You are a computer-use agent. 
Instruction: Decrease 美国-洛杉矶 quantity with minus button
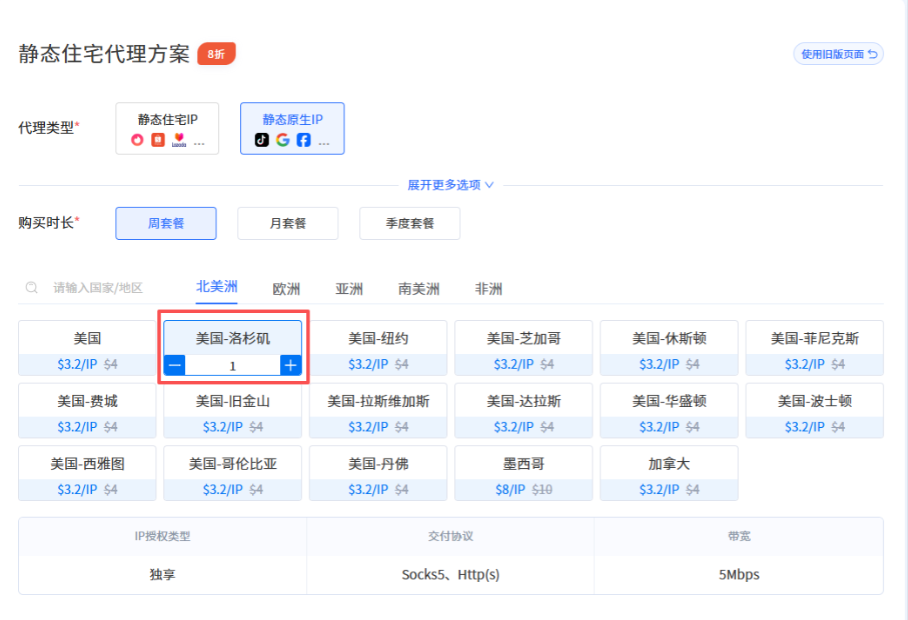[x=175, y=365]
